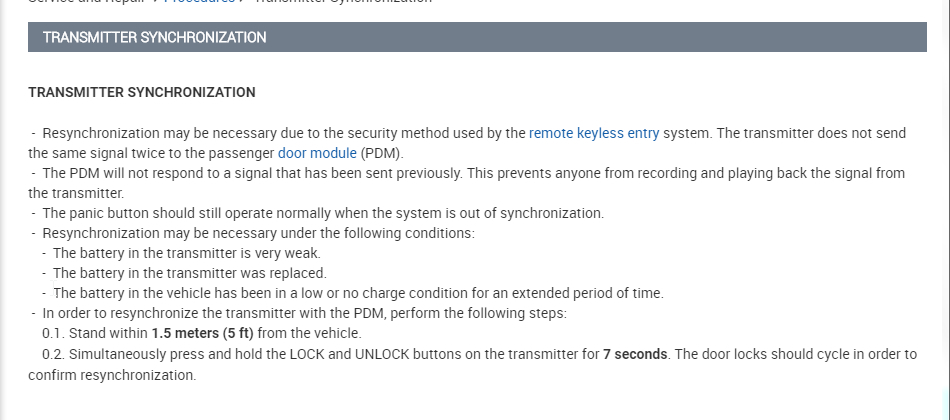Click the (PDM) abbreviation after door module

coord(381,153)
